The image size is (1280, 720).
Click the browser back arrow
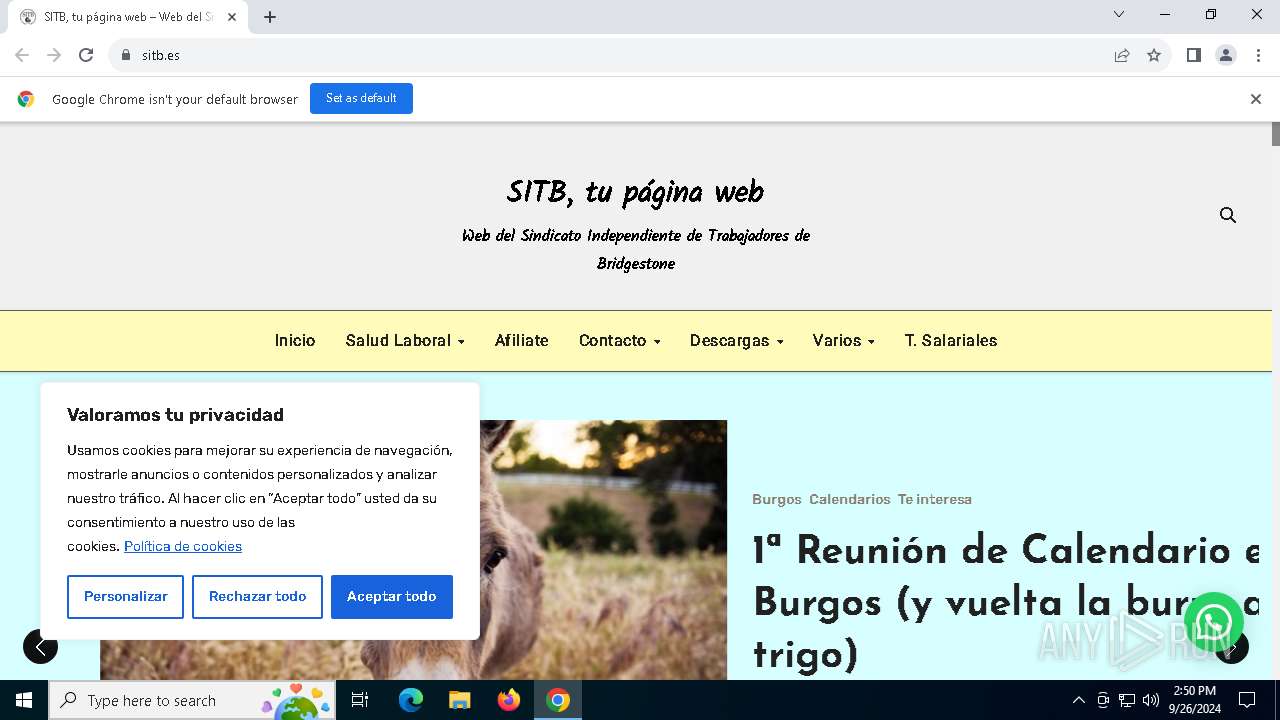click(22, 55)
